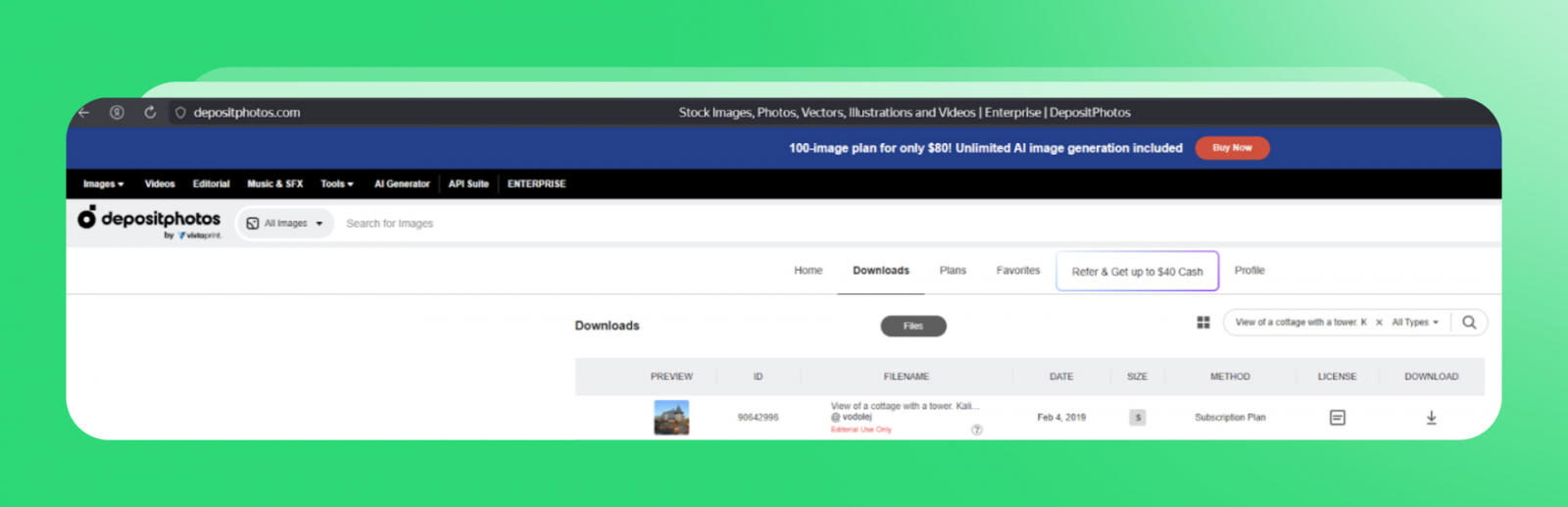Image resolution: width=1568 pixels, height=507 pixels.
Task: Open the cottage preview thumbnail
Action: click(671, 418)
